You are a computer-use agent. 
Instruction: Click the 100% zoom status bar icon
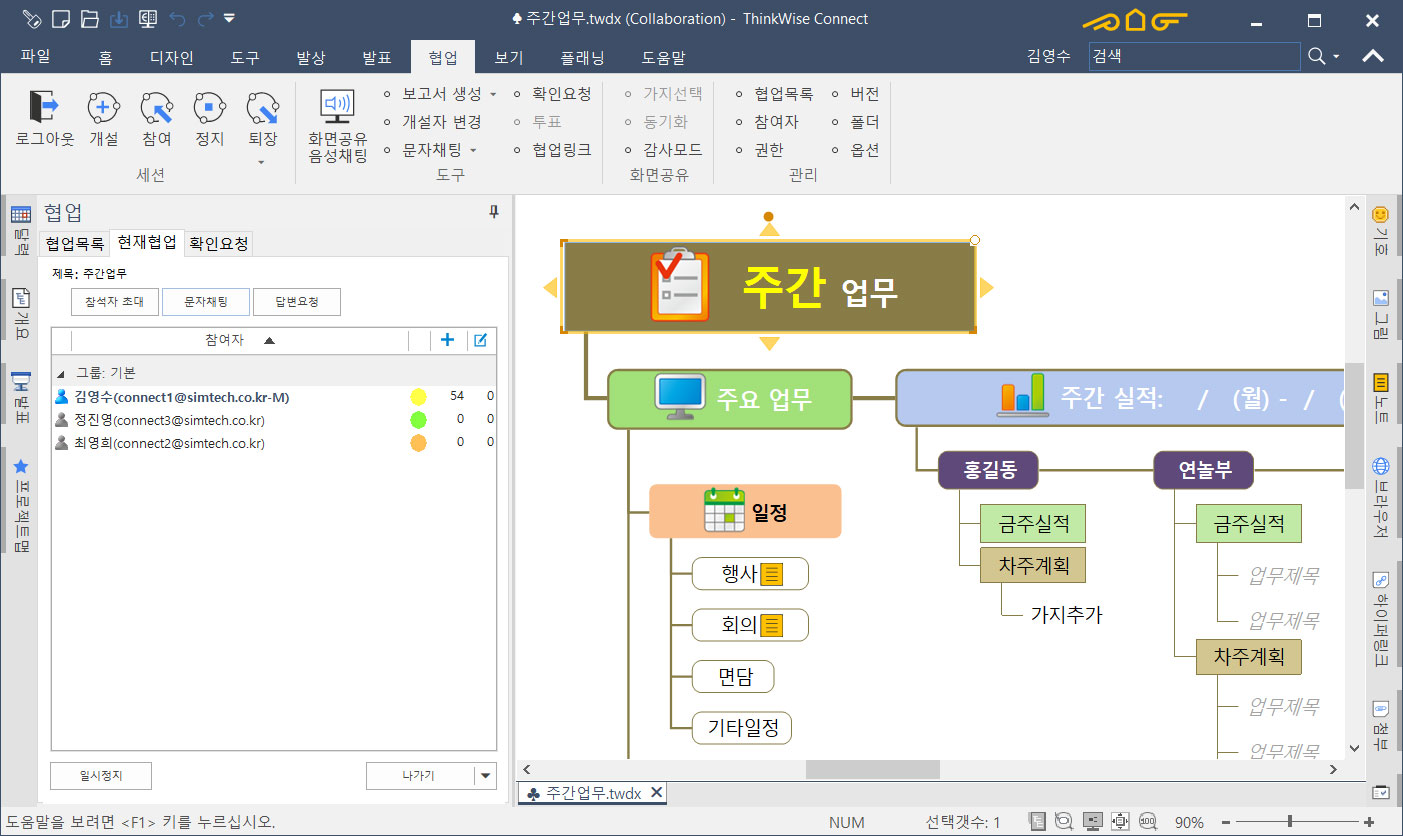1148,822
